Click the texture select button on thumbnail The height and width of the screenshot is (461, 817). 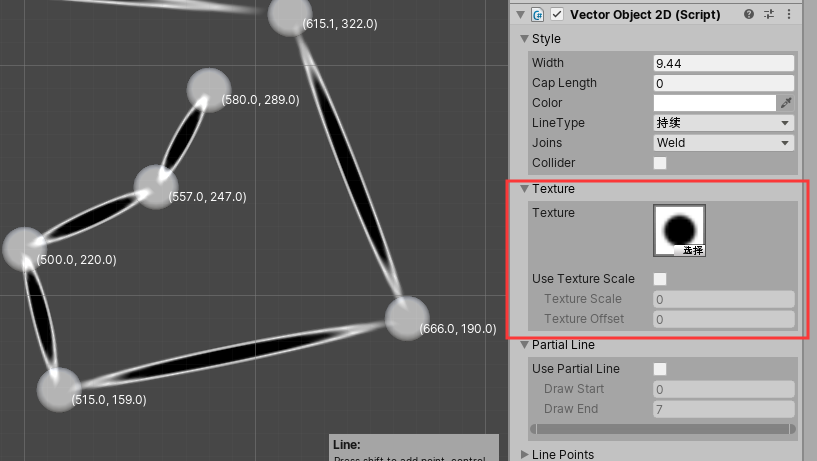click(693, 250)
